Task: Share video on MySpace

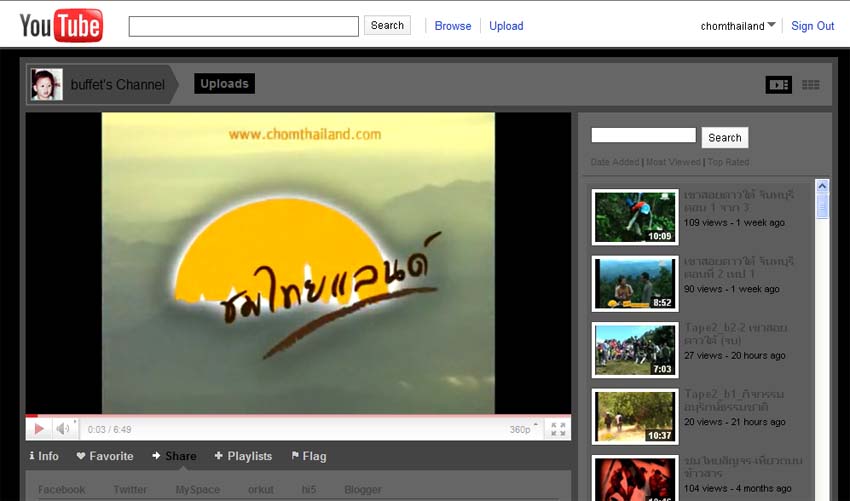Action: pyautogui.click(x=197, y=490)
